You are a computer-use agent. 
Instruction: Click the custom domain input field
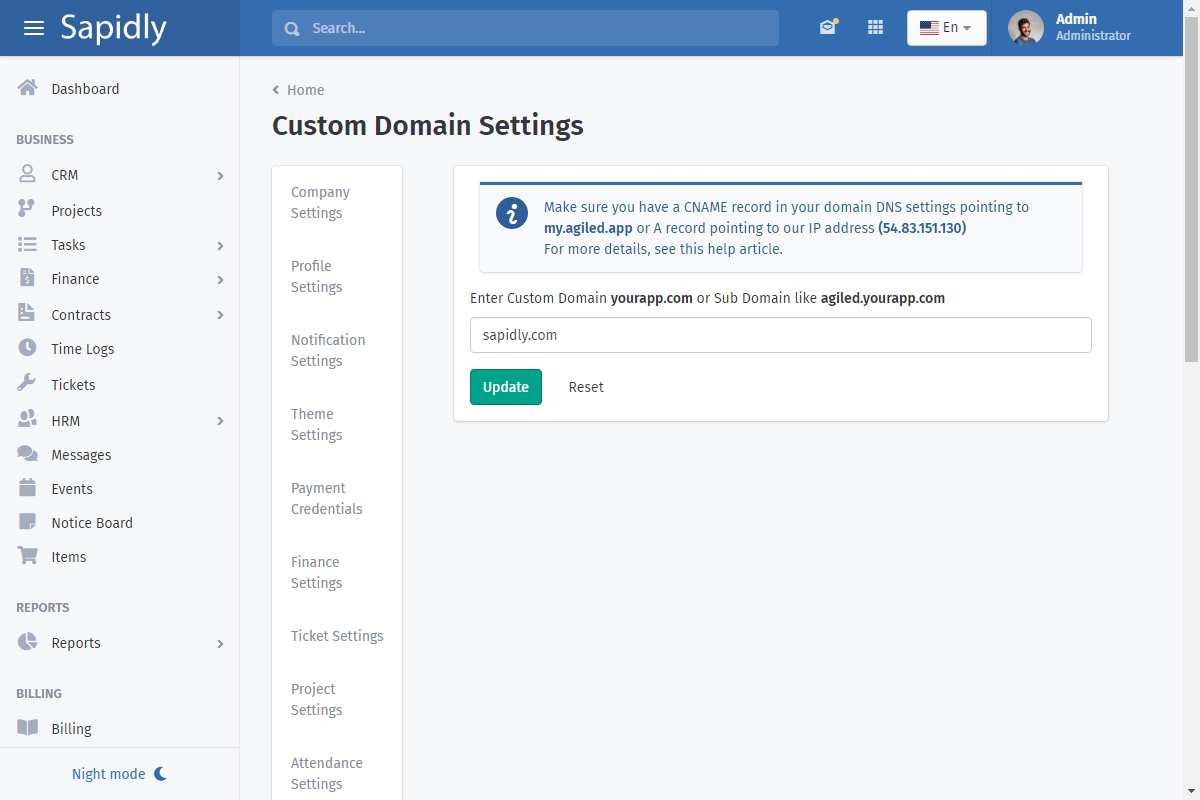(780, 335)
